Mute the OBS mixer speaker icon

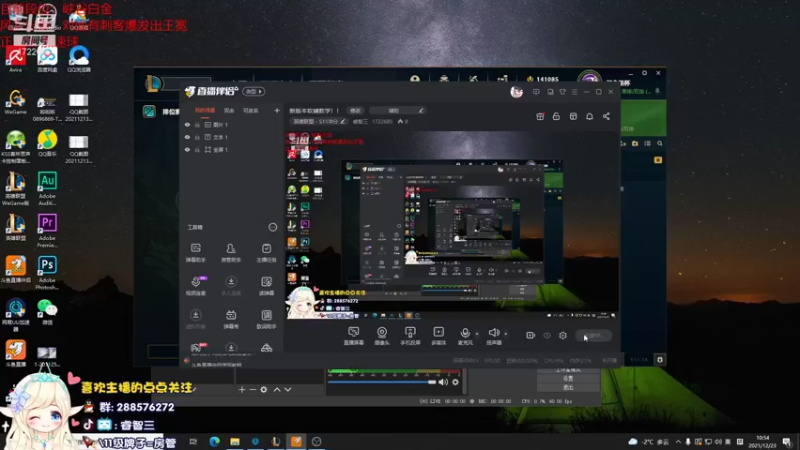[443, 382]
